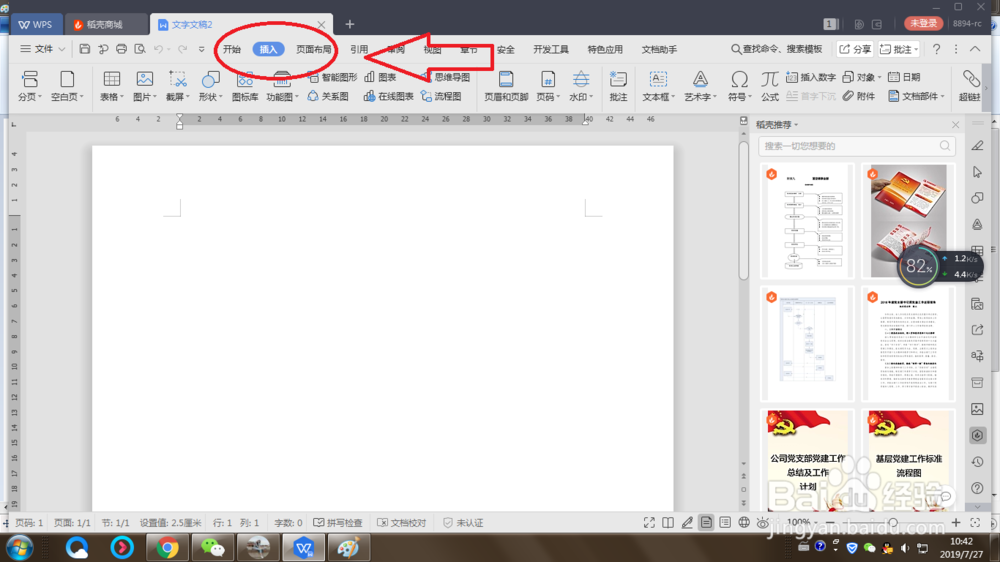1000x562 pixels.
Task: Insert an Online Chart (在线图表)
Action: pyautogui.click(x=388, y=96)
